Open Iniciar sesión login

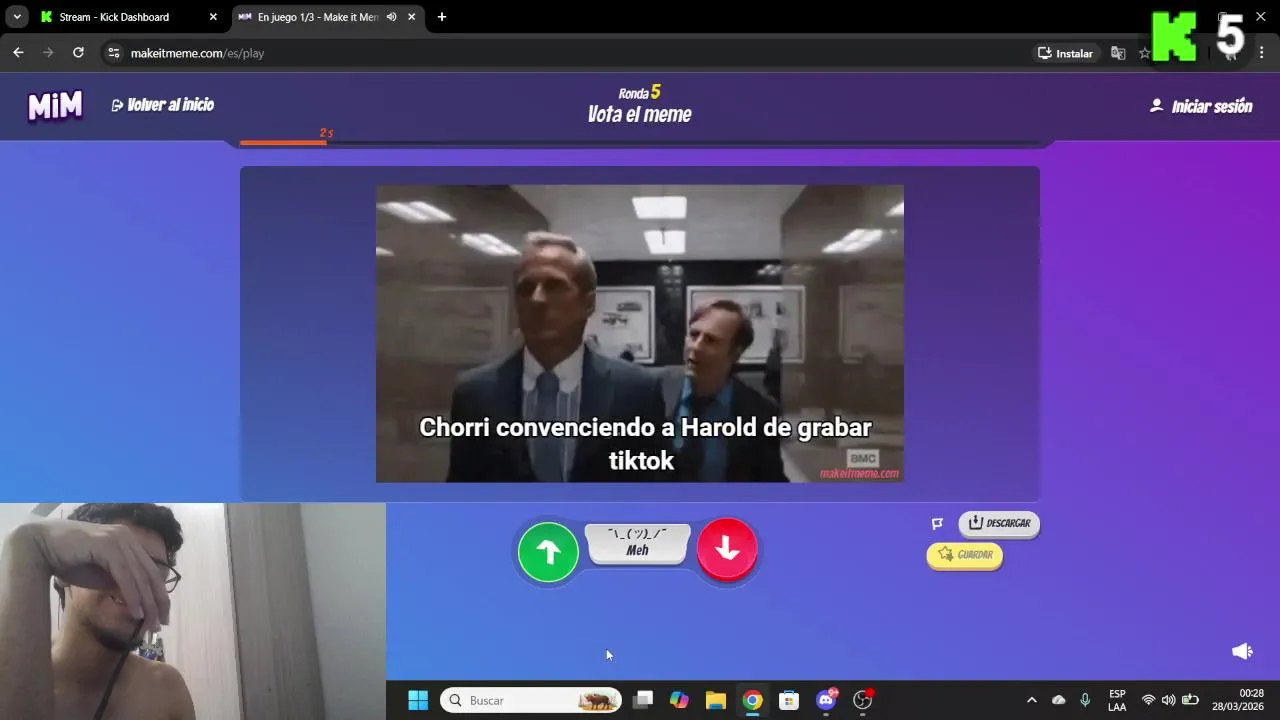coord(1201,106)
